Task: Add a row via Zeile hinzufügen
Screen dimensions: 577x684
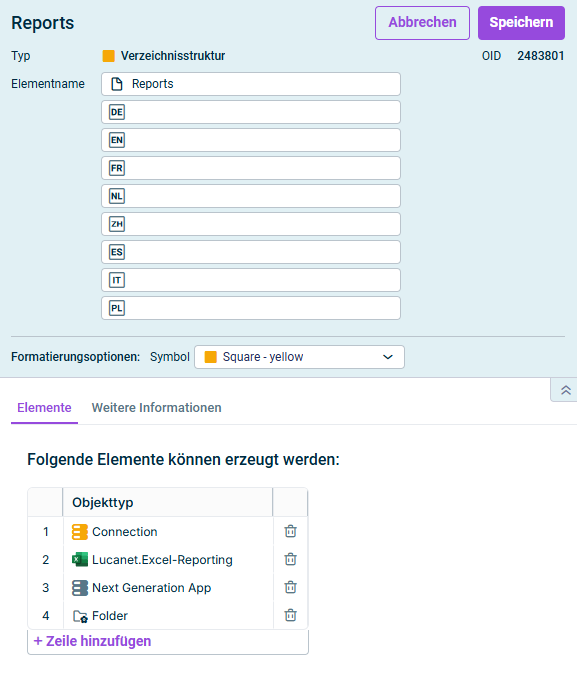Action: coord(92,641)
